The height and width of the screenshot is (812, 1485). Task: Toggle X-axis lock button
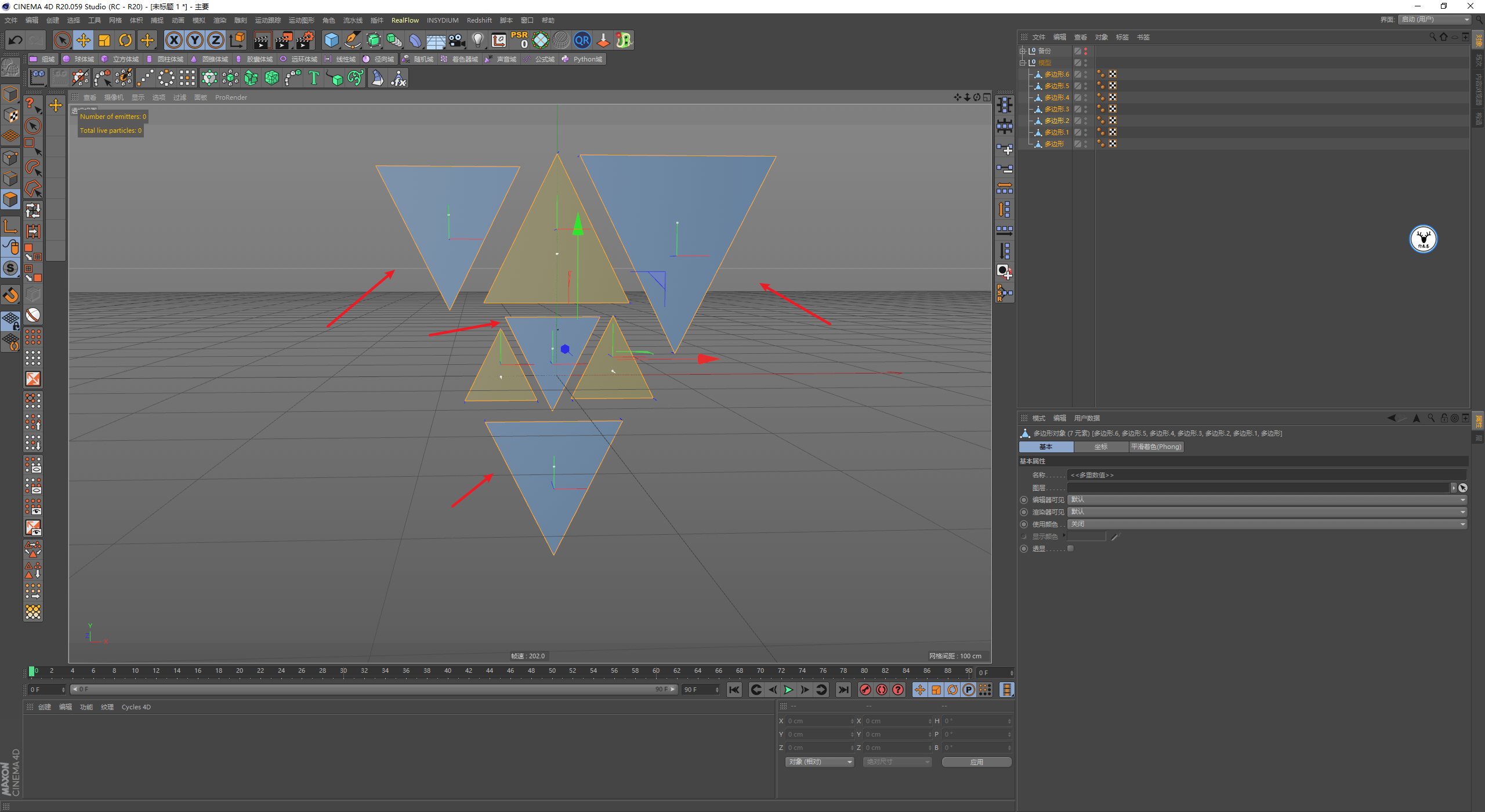click(x=173, y=40)
